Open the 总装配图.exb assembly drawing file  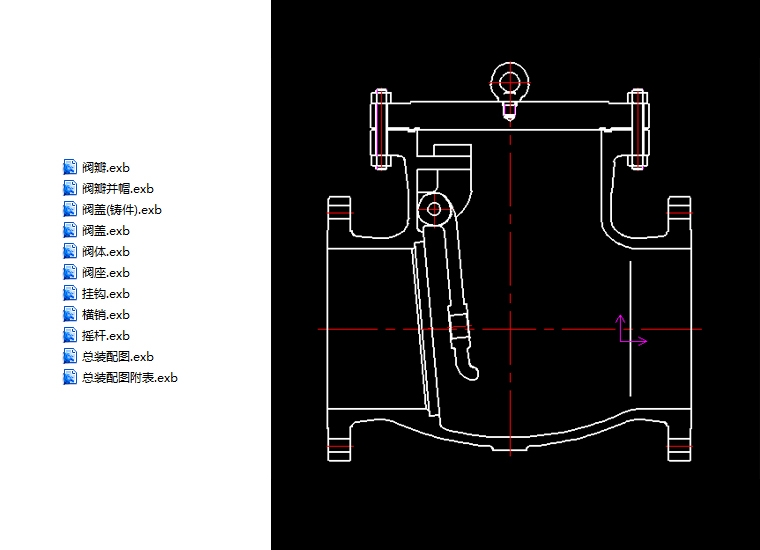pyautogui.click(x=117, y=357)
